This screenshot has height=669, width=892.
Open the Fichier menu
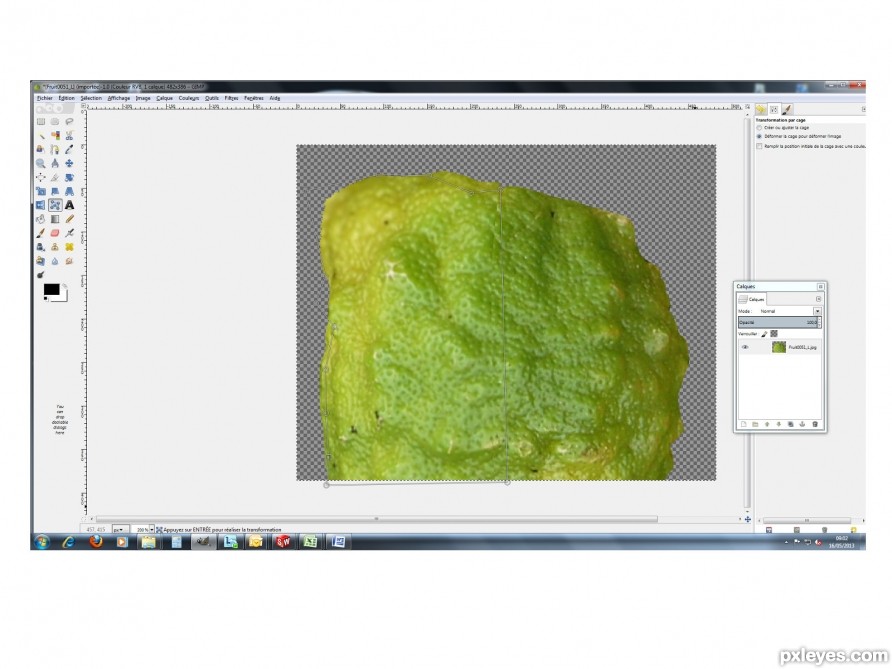44,98
